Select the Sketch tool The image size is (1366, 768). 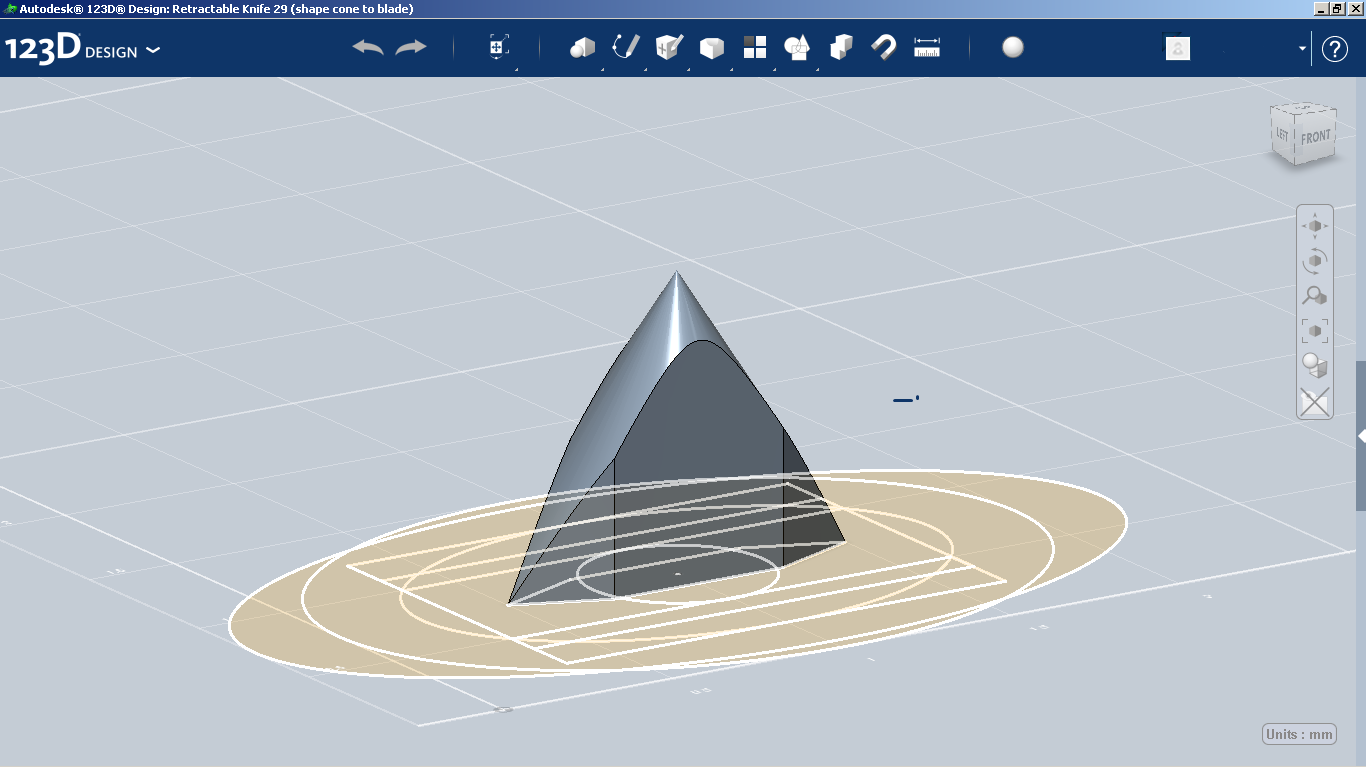(x=627, y=47)
